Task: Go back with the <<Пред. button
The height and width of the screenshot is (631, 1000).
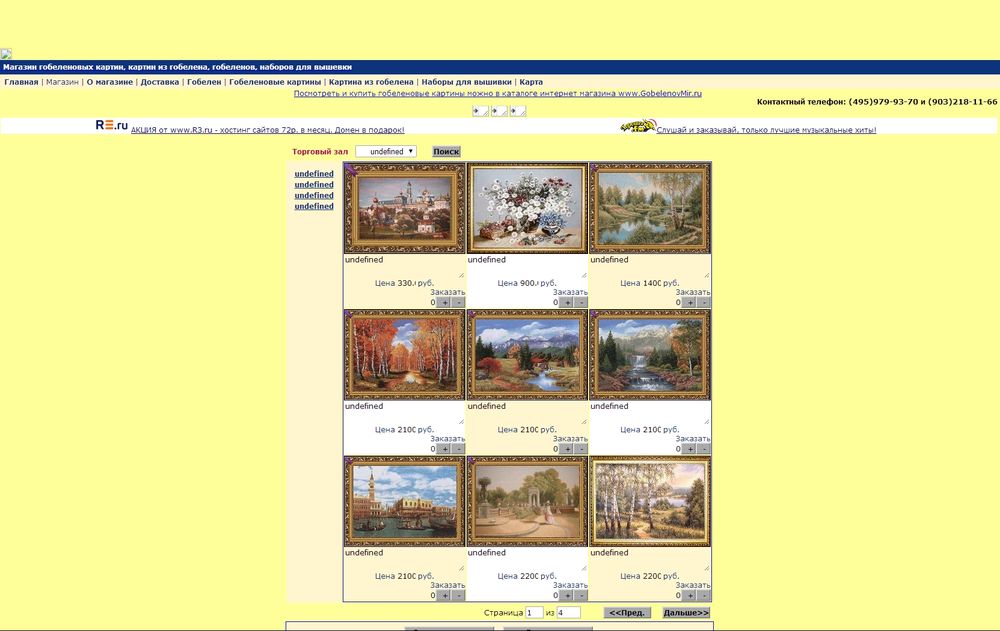Action: [x=628, y=612]
